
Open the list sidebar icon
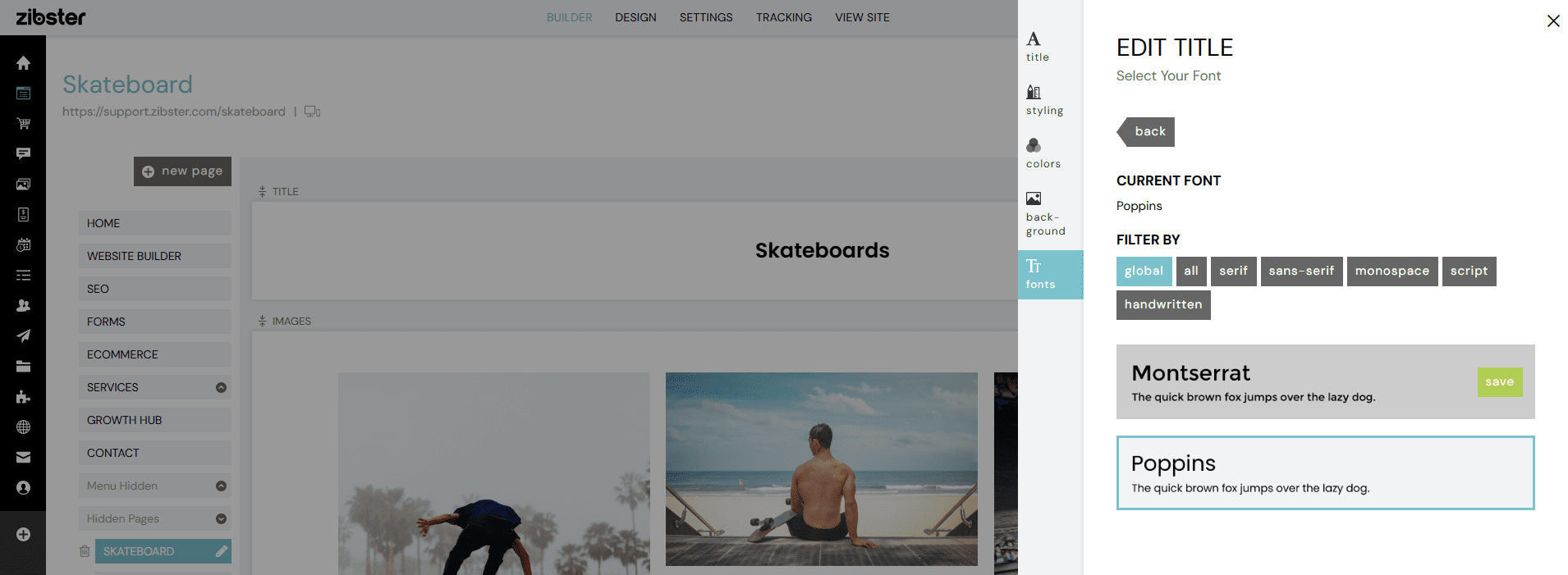click(23, 276)
